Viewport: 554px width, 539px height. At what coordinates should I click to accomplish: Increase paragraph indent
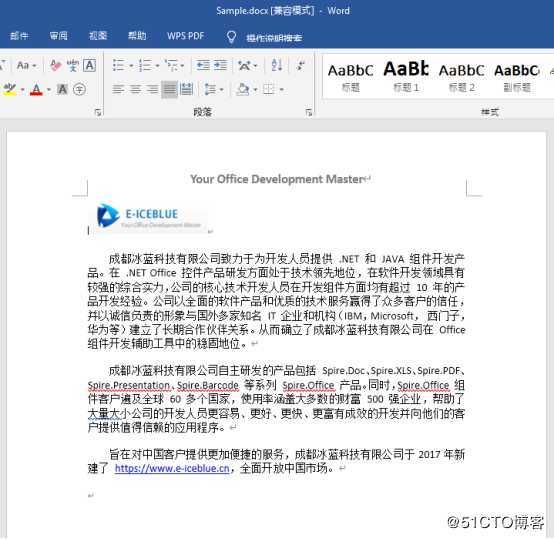coord(220,65)
